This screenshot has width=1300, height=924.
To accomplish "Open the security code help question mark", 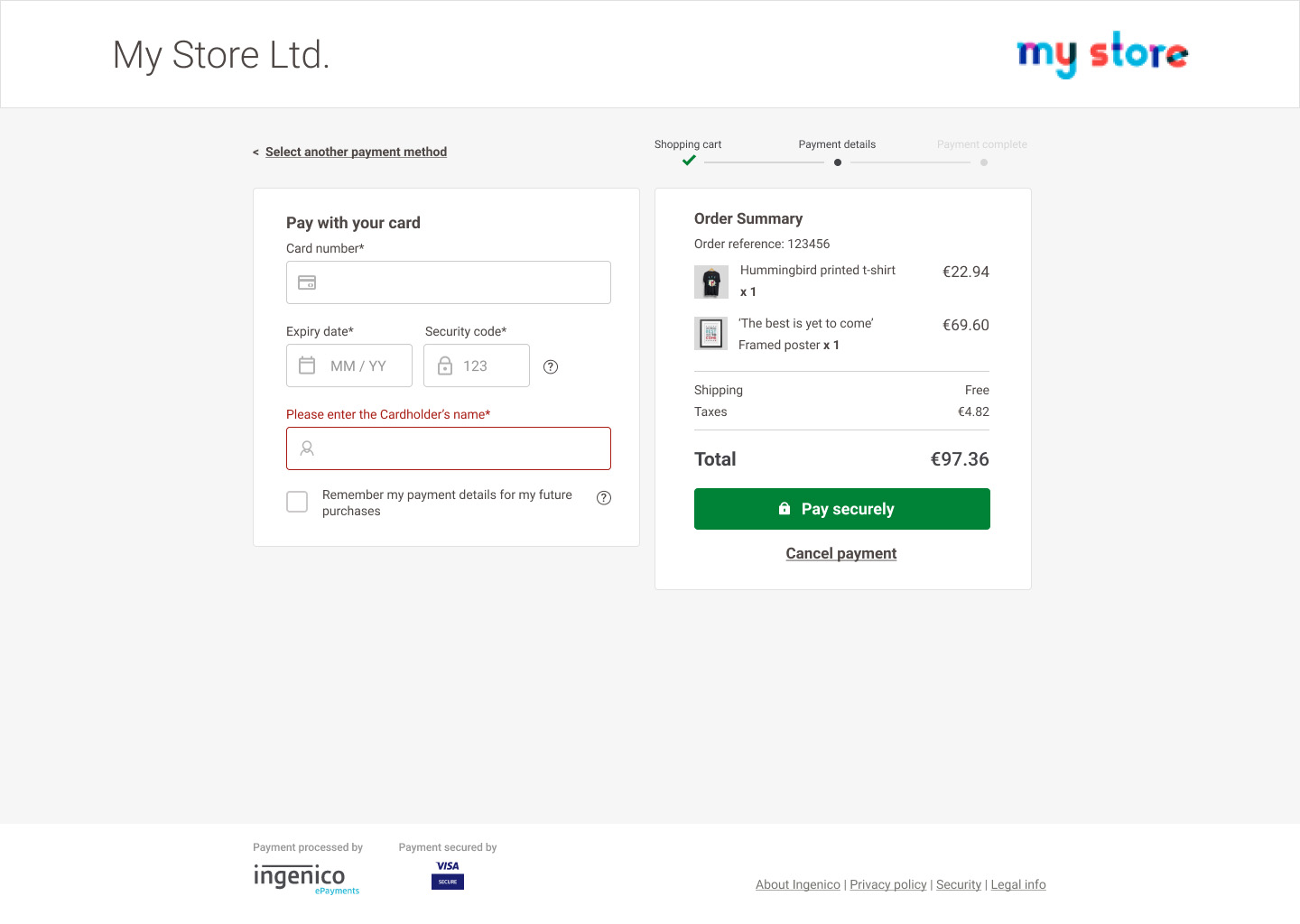I will (x=551, y=366).
